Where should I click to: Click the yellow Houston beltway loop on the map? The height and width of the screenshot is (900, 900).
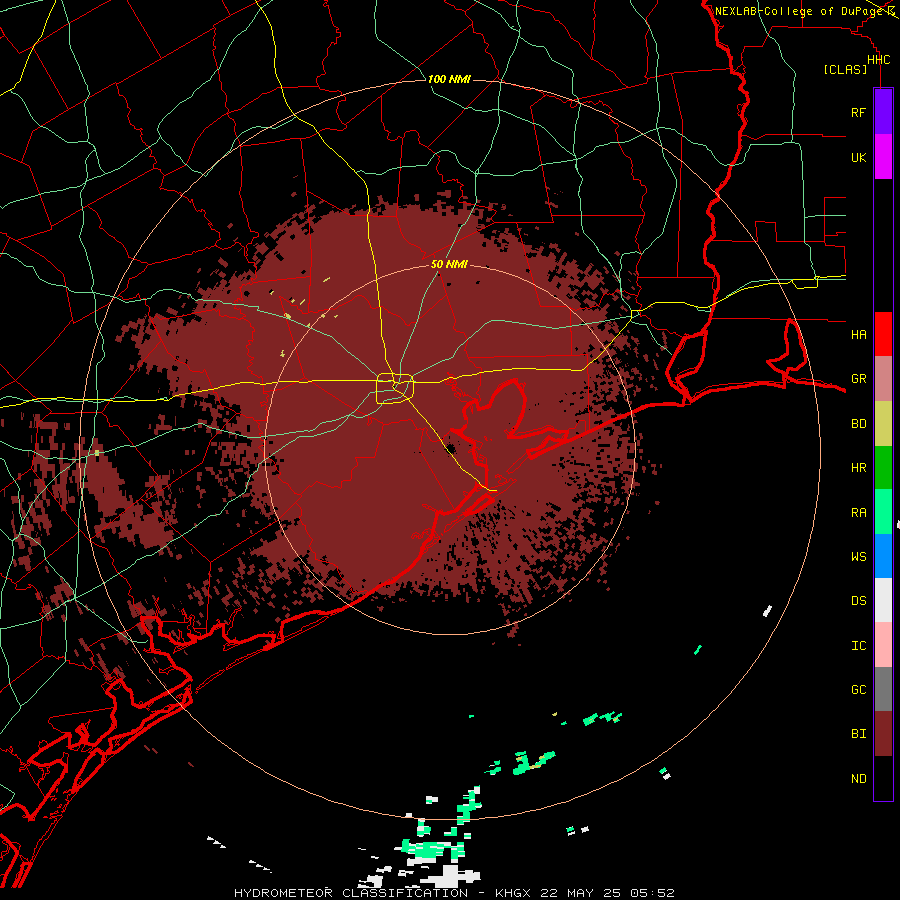pyautogui.click(x=395, y=389)
